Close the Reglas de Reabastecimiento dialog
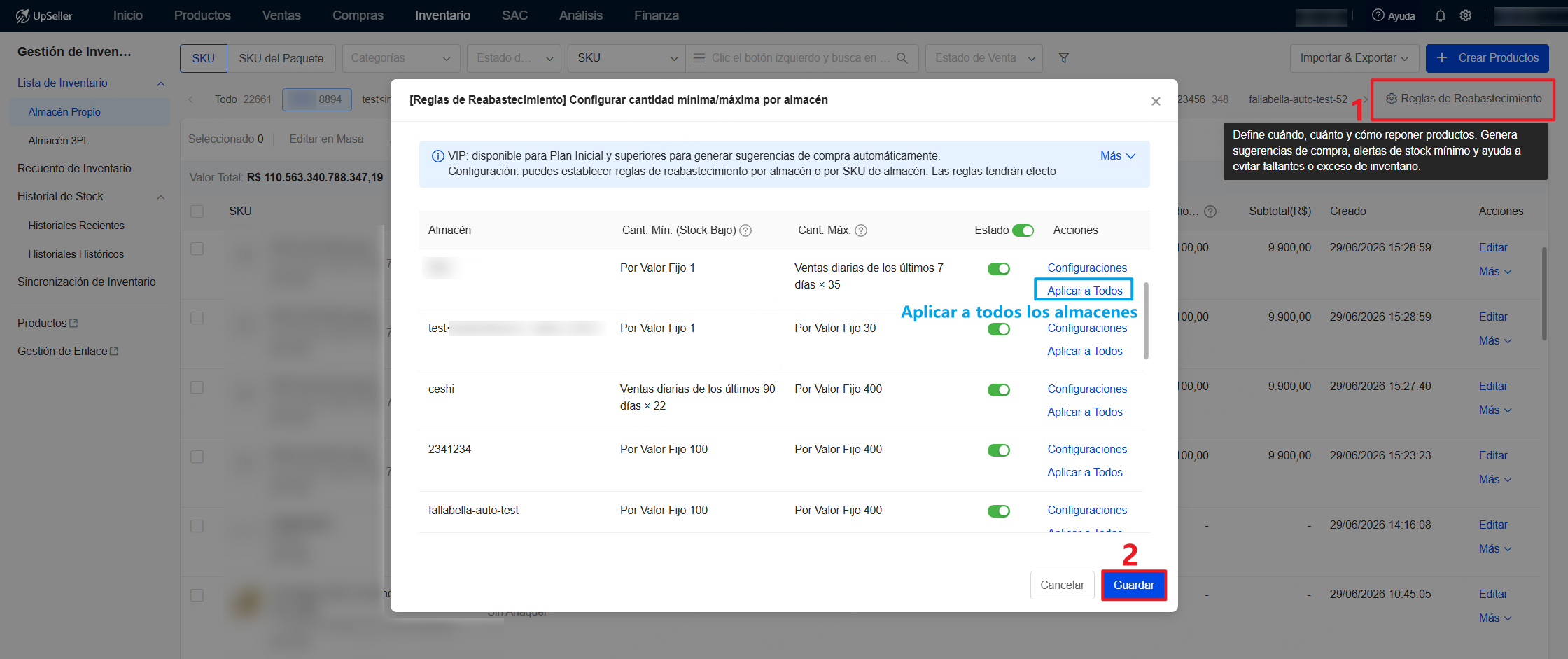The image size is (1568, 659). coord(1156,102)
